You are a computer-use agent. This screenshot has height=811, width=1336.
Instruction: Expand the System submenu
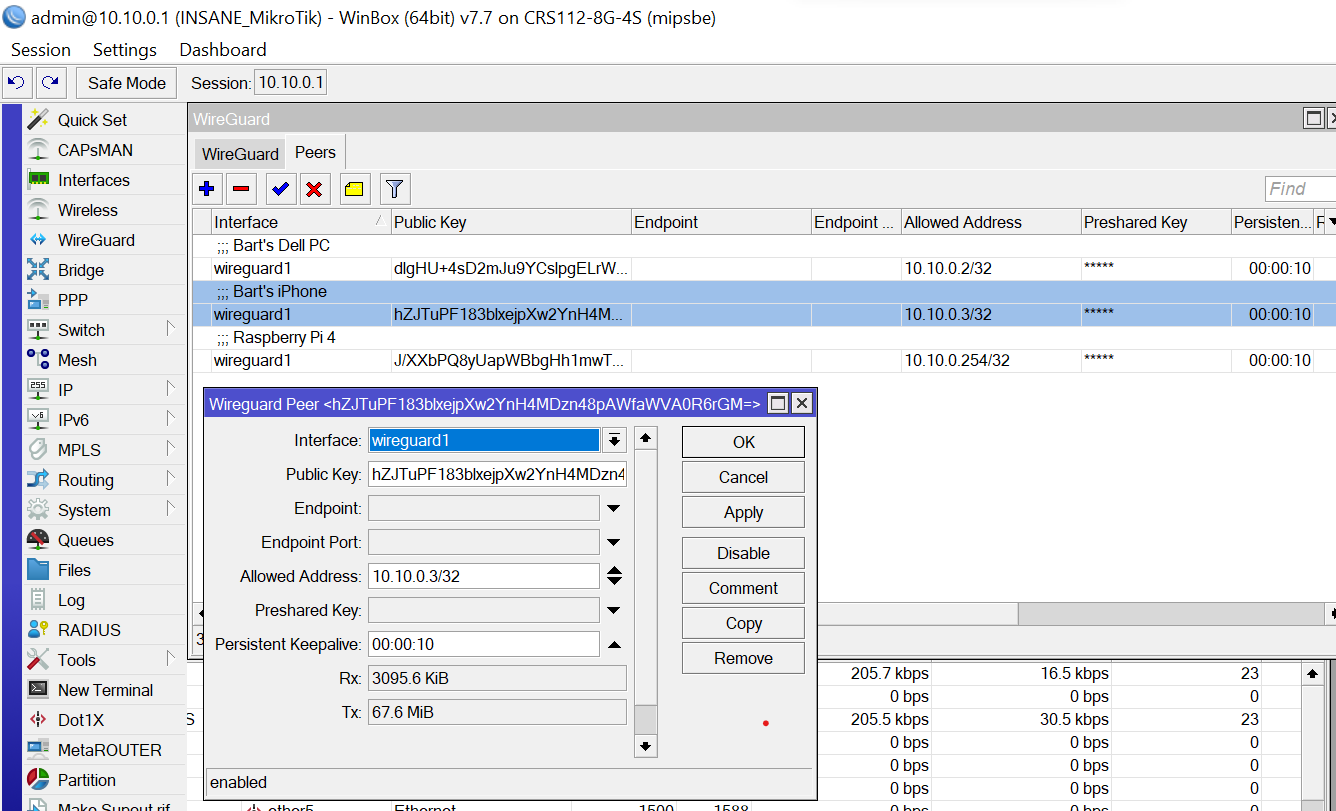[x=171, y=509]
